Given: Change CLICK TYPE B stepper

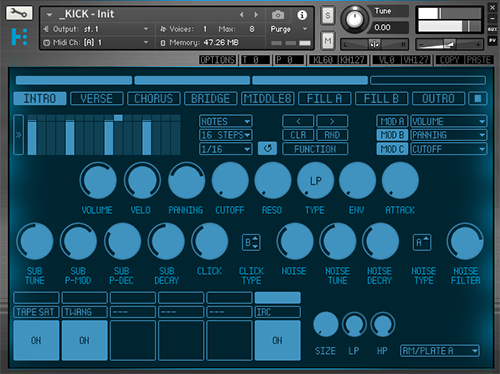Looking at the screenshot, I should (251, 242).
